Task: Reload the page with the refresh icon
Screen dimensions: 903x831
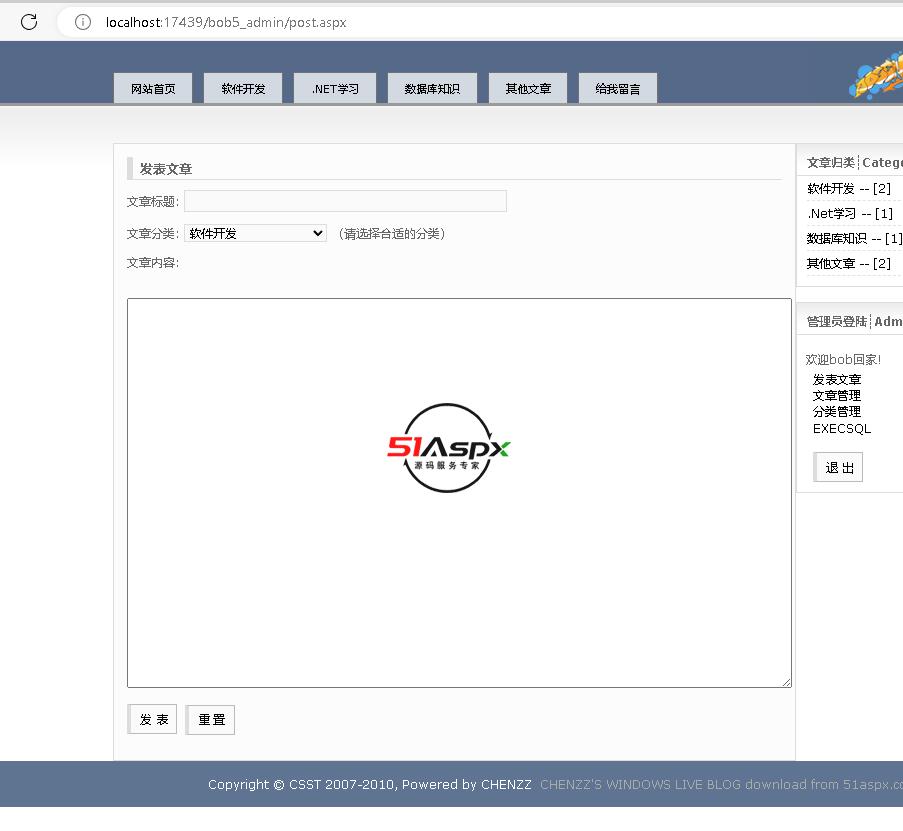Action: (29, 22)
